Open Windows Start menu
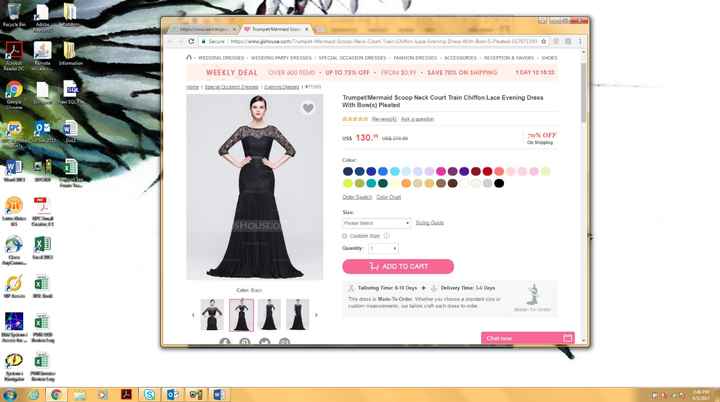 pyautogui.click(x=9, y=395)
